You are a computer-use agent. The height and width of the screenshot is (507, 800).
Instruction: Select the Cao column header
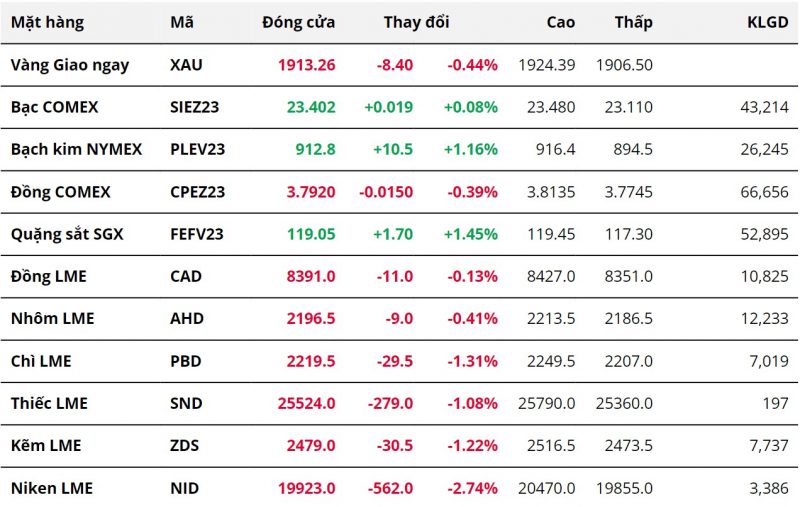click(x=561, y=22)
